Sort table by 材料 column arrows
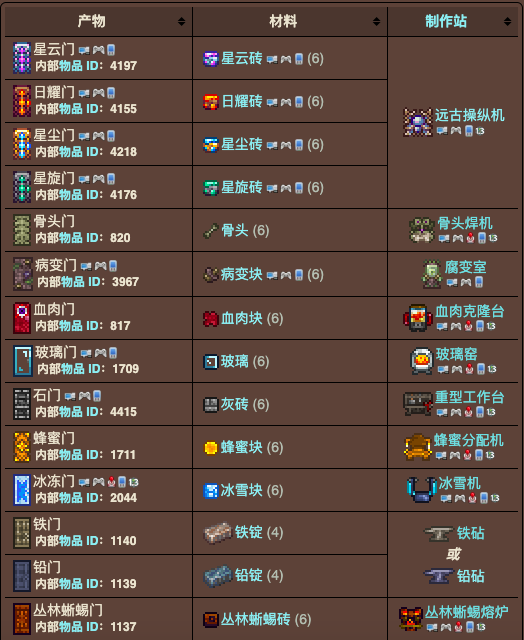 (x=377, y=22)
